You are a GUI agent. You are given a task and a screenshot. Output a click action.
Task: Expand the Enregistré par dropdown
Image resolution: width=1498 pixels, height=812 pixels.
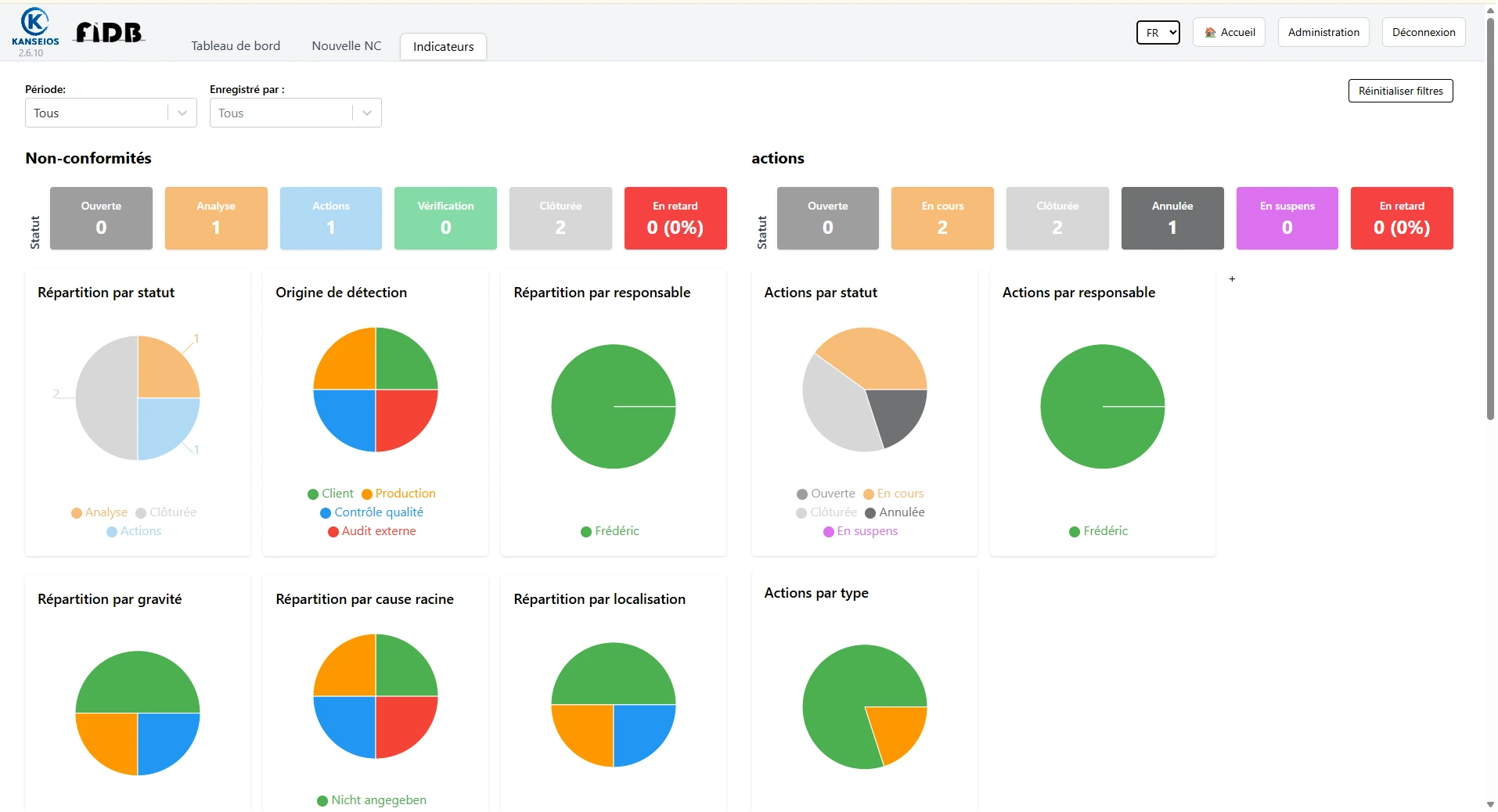click(295, 113)
